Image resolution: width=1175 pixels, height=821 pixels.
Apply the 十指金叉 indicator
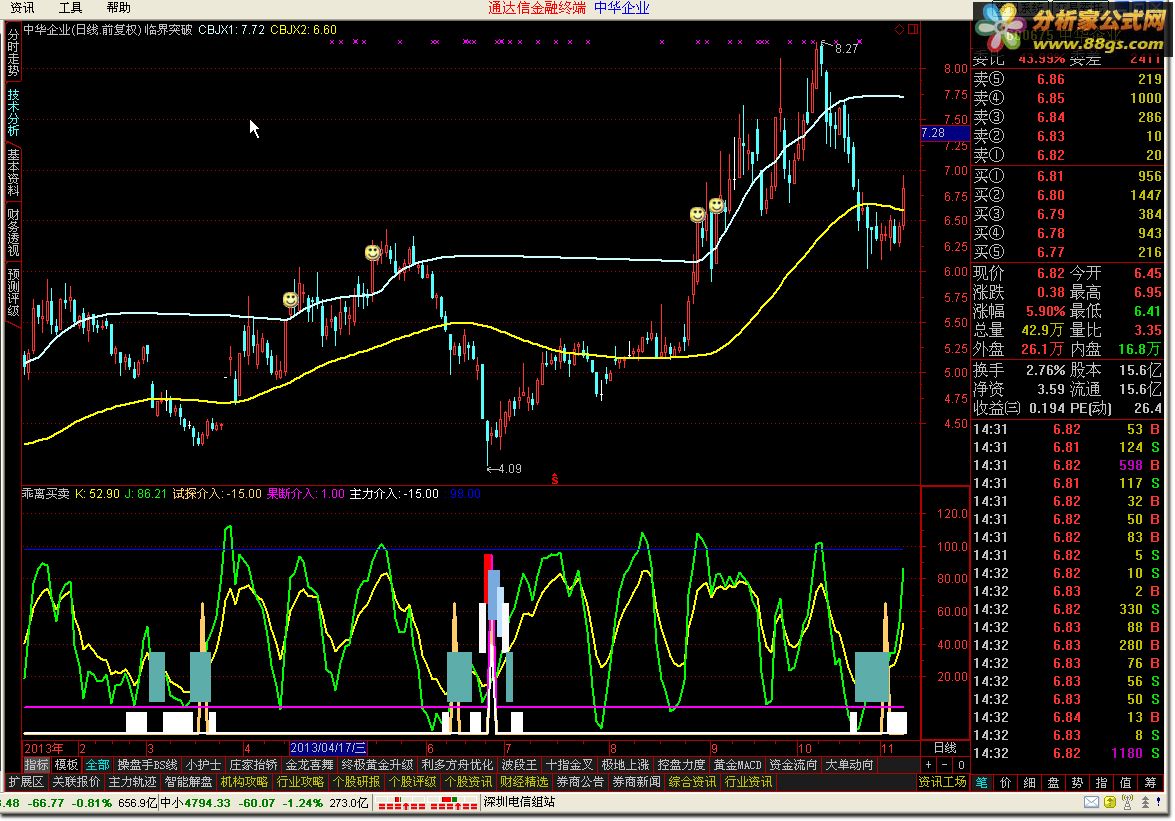click(x=569, y=765)
